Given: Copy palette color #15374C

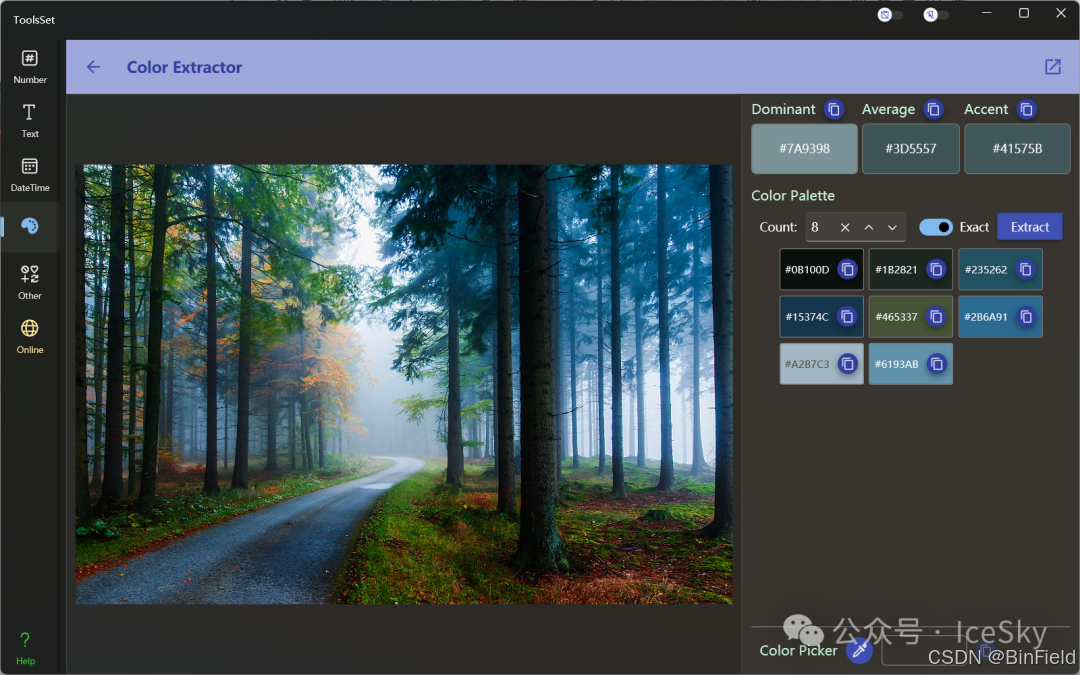Looking at the screenshot, I should (x=847, y=317).
